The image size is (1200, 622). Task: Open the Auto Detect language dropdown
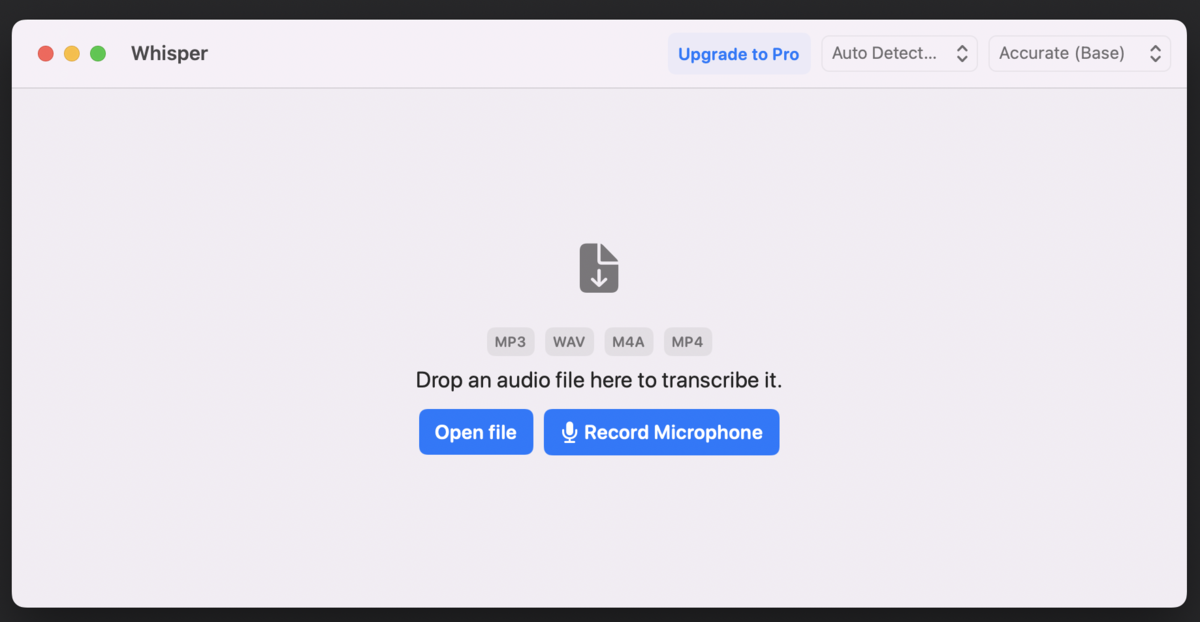pyautogui.click(x=900, y=53)
